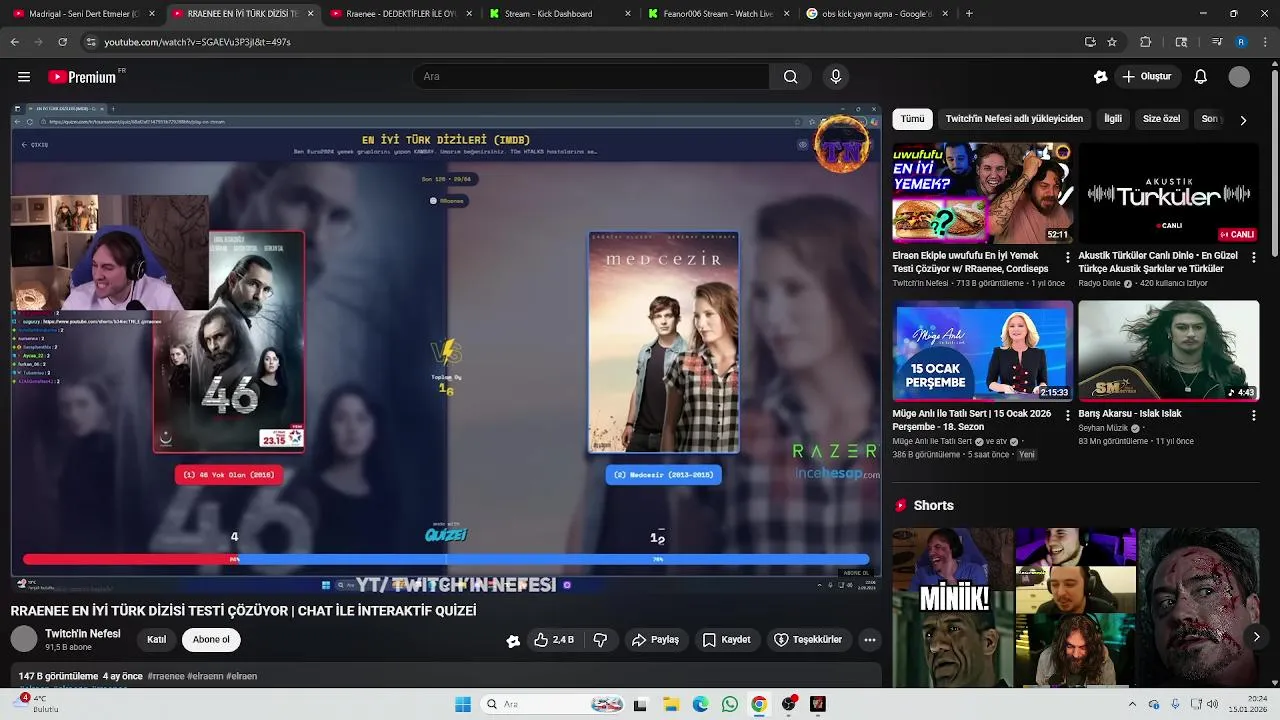The image size is (1280, 720).
Task: Open the MİNİK! Shorts thumbnail
Action: point(951,607)
